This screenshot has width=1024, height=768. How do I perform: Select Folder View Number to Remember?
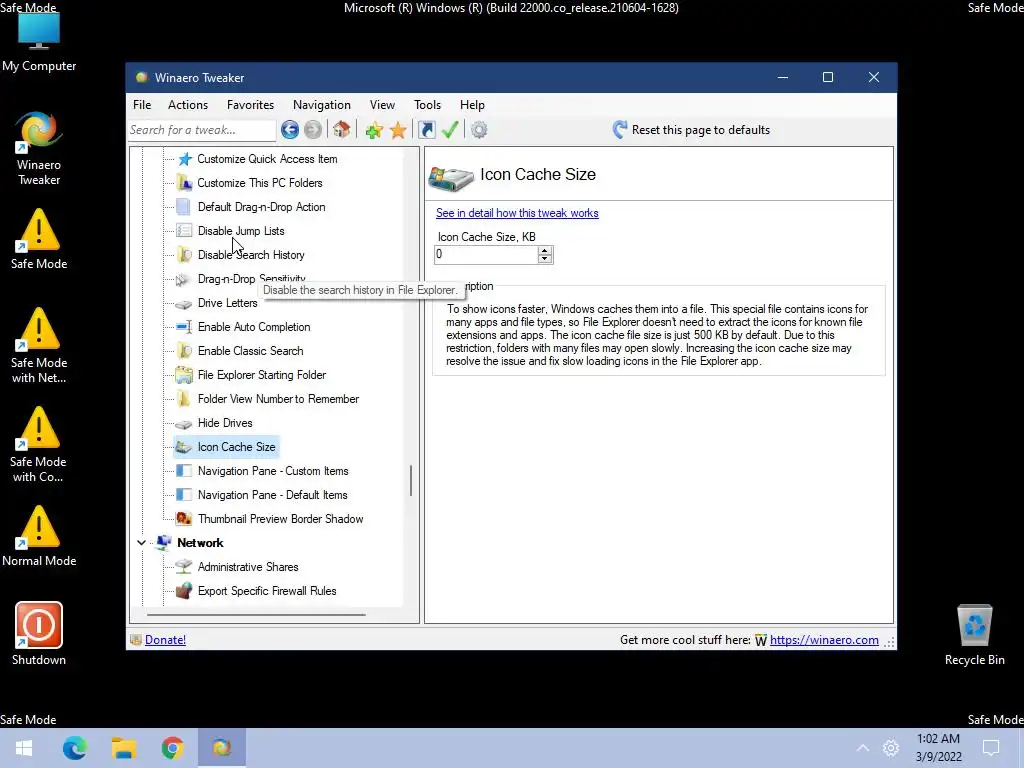tap(278, 399)
